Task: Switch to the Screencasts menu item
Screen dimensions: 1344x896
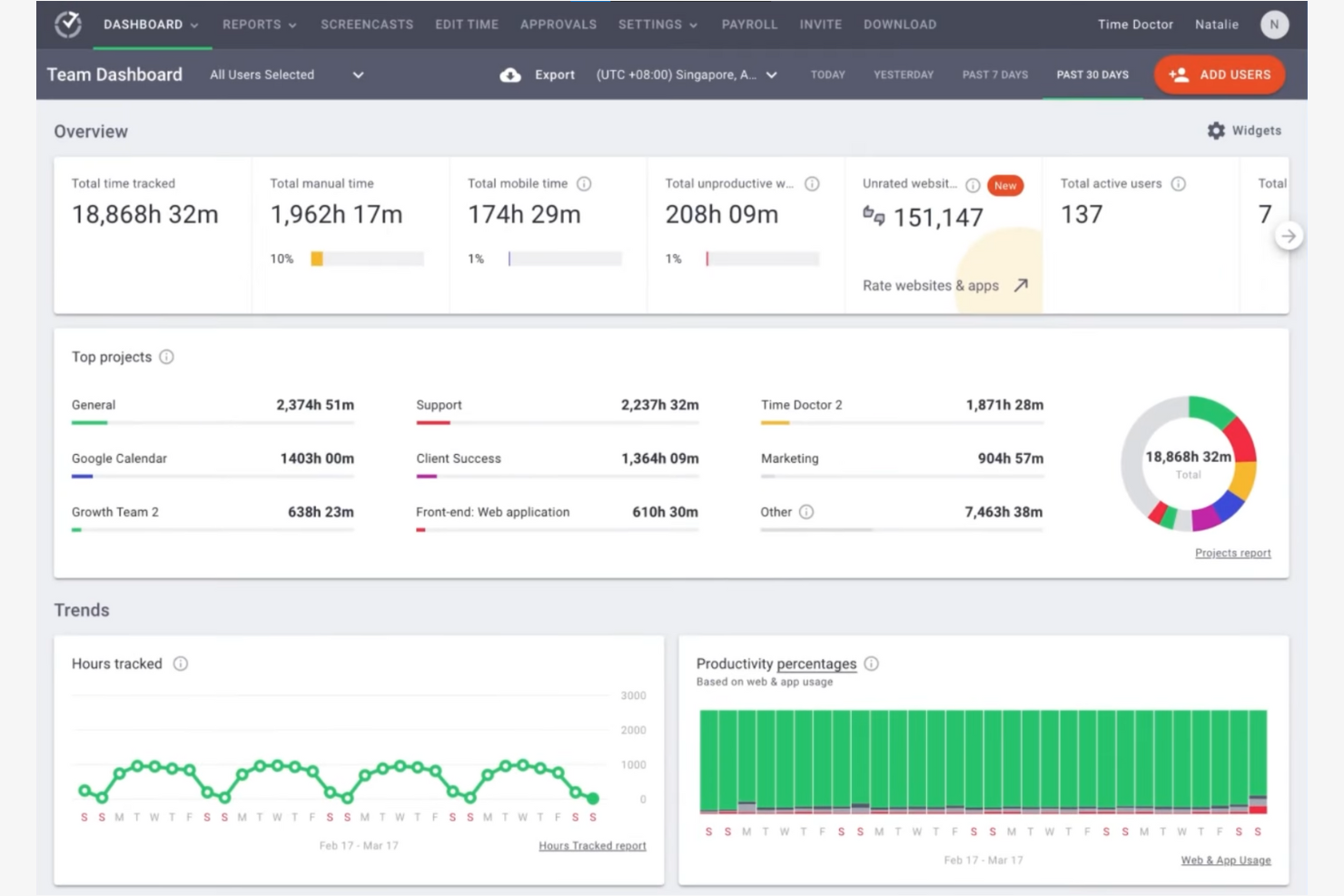Action: coord(367,25)
